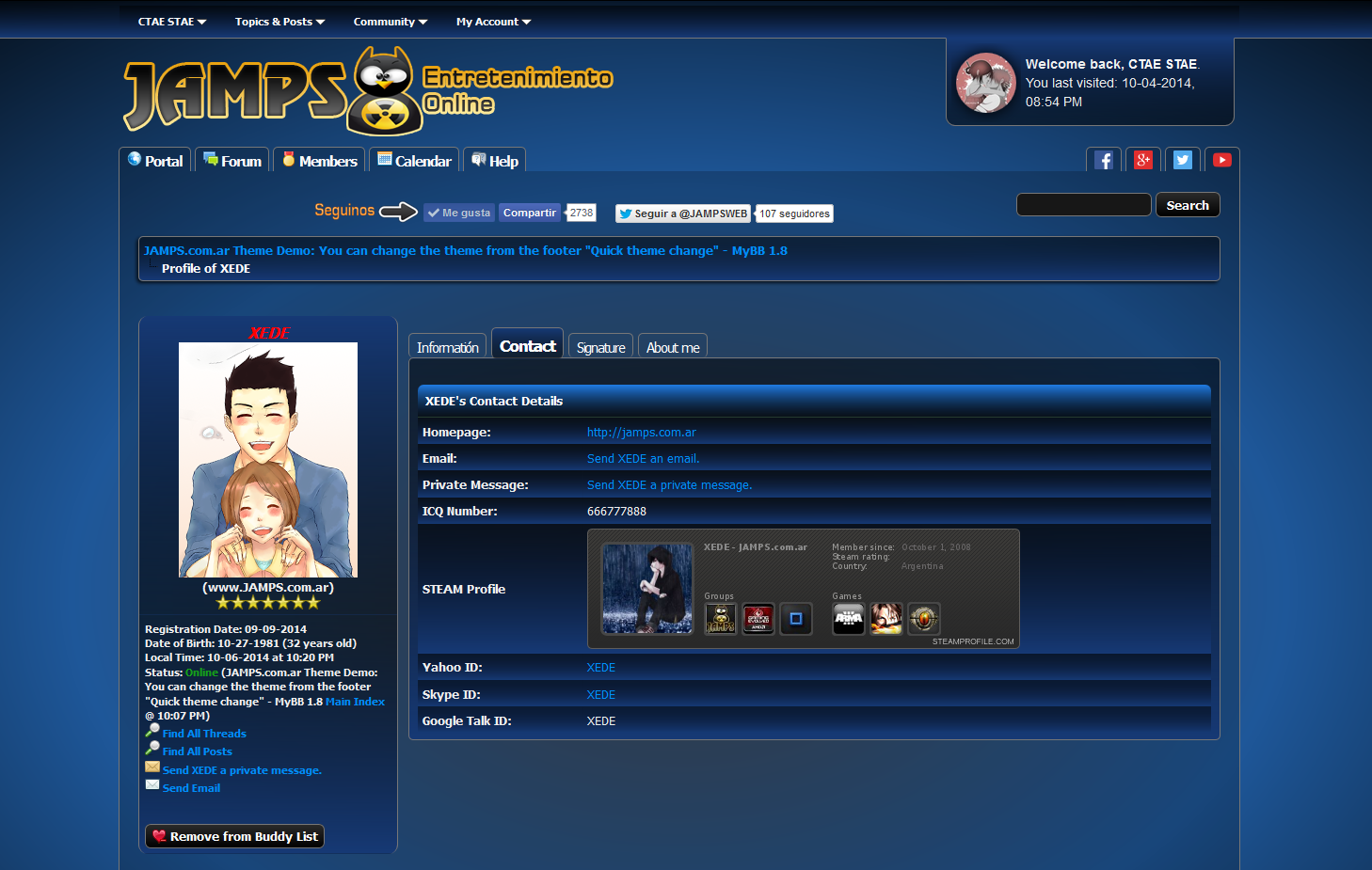The width and height of the screenshot is (1372, 870).
Task: Click XEDE's large profile avatar image
Action: pos(268,460)
